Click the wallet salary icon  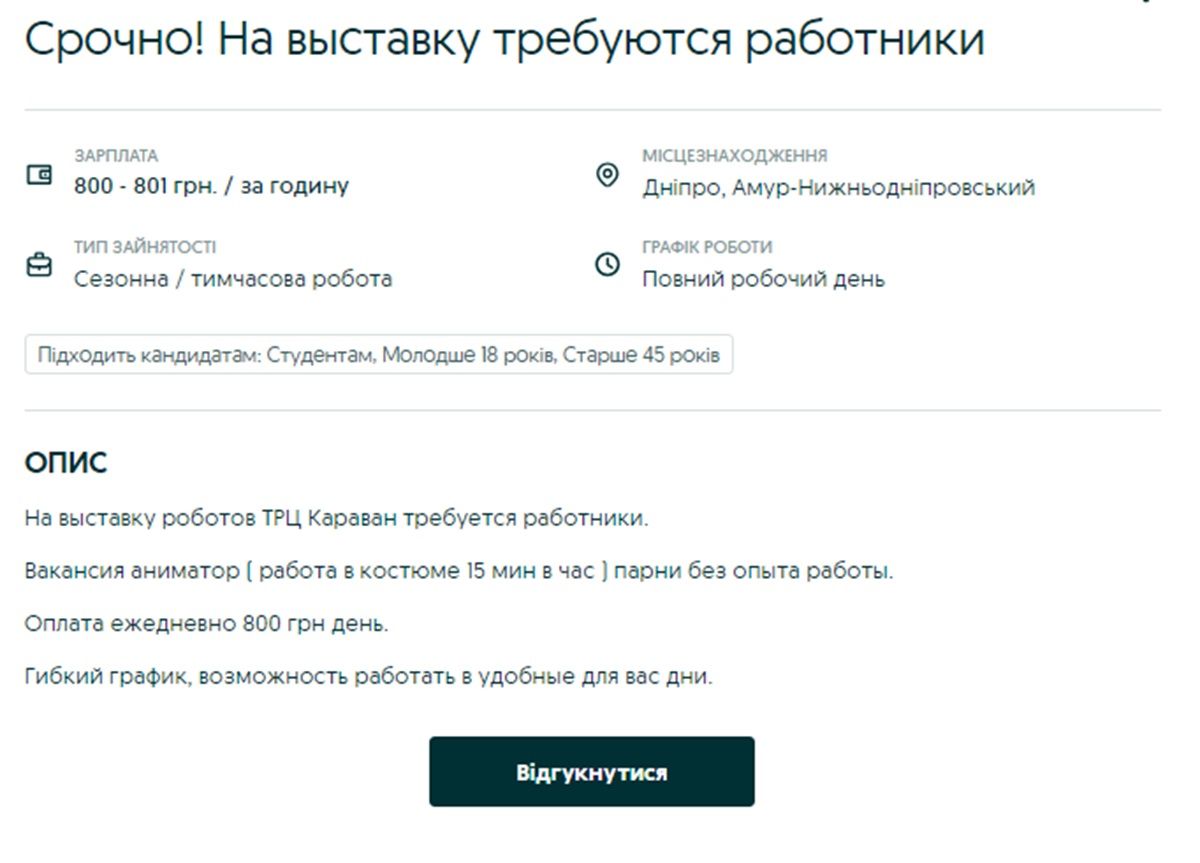pyautogui.click(x=39, y=176)
